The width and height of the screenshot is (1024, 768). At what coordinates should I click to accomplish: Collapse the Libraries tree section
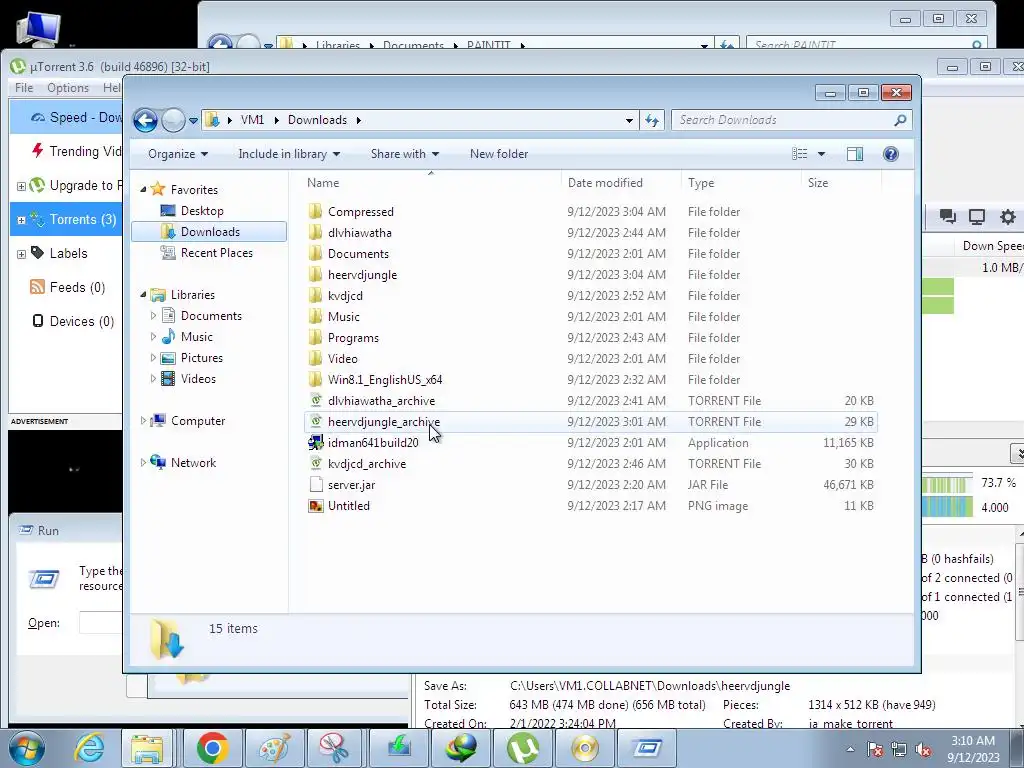click(144, 295)
